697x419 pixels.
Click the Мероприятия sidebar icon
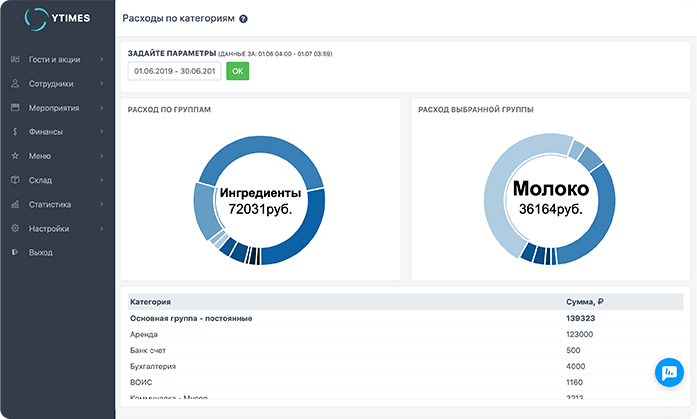click(x=15, y=108)
